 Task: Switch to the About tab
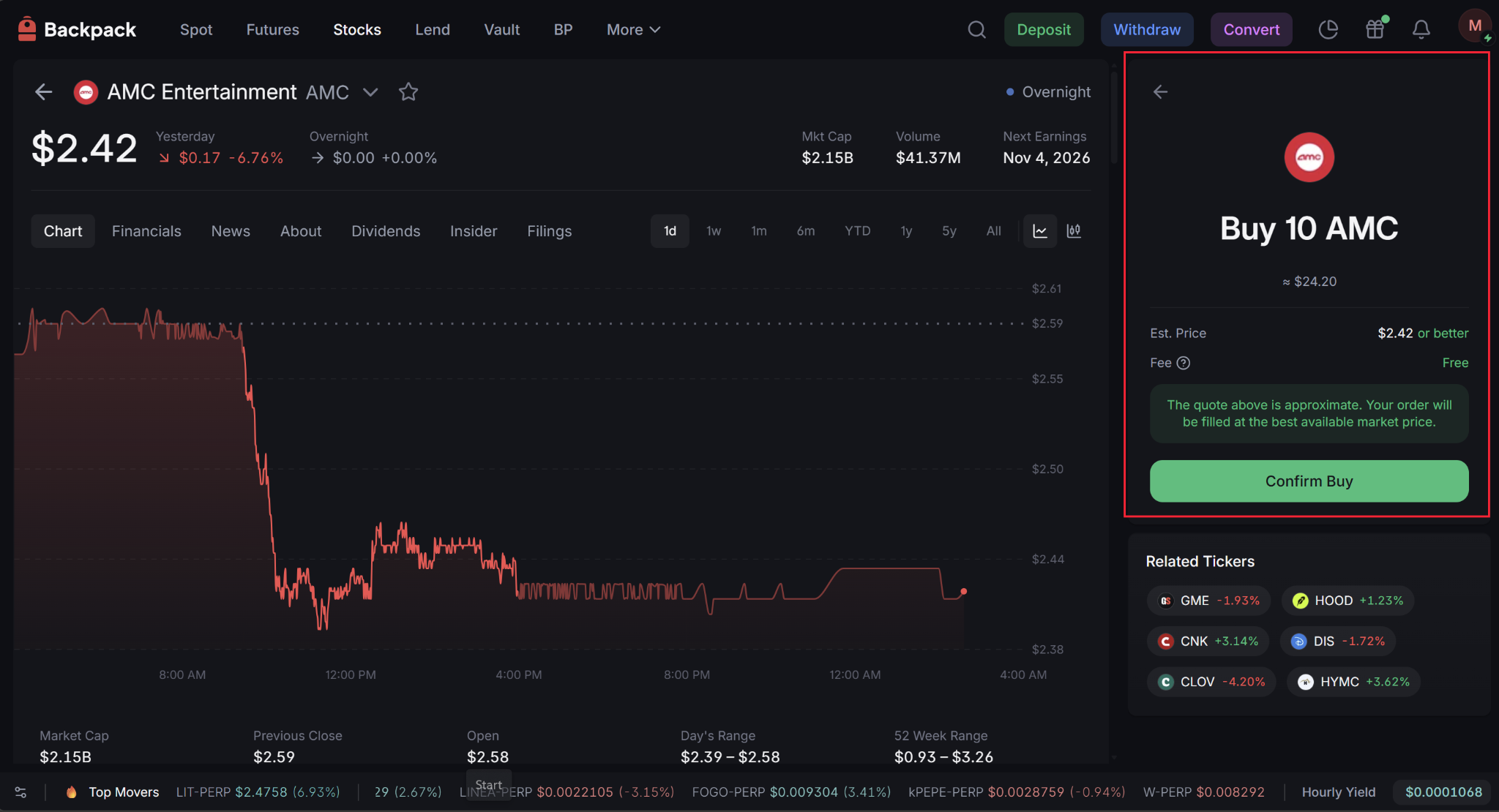301,231
